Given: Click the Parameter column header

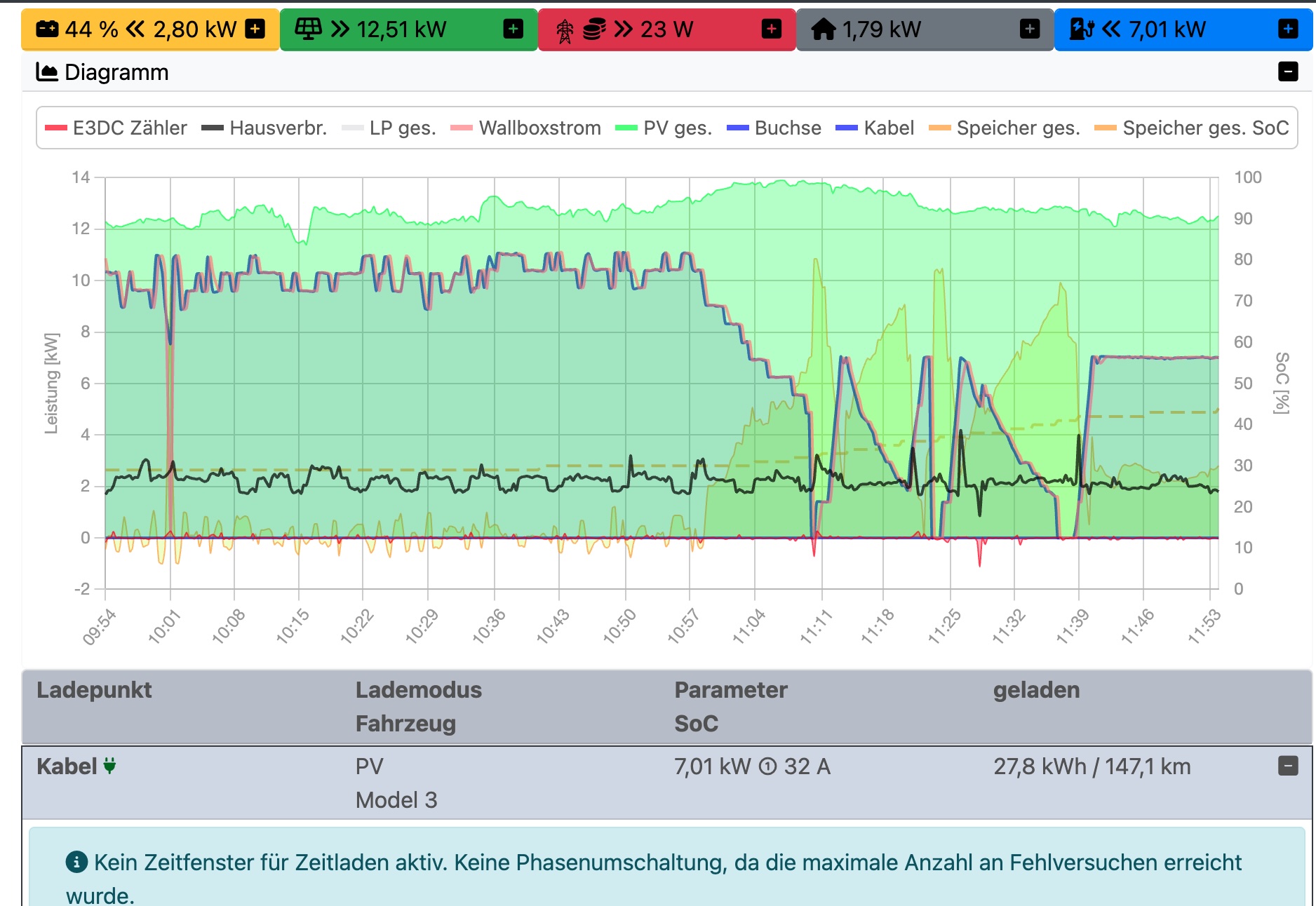Looking at the screenshot, I should (x=731, y=690).
